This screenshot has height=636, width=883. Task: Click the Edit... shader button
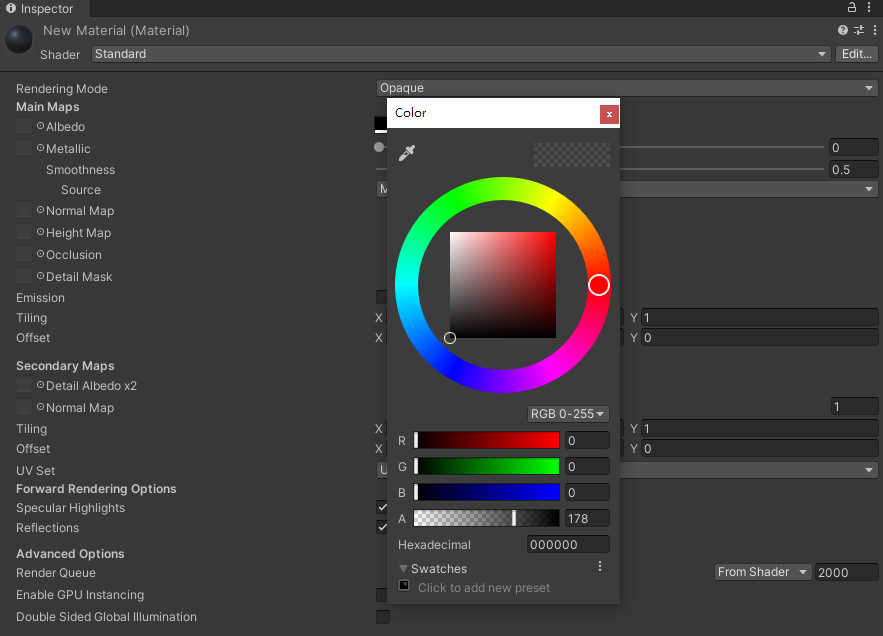click(x=857, y=54)
